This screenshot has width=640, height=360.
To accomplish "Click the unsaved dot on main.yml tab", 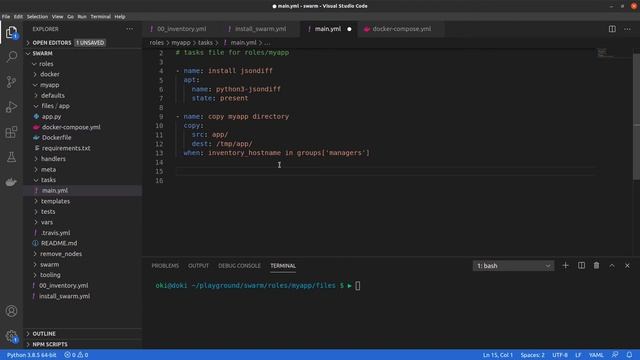I will tap(349, 29).
